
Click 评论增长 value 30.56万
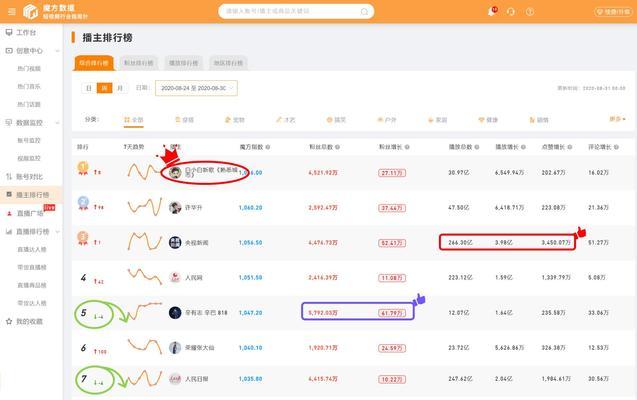(x=598, y=378)
